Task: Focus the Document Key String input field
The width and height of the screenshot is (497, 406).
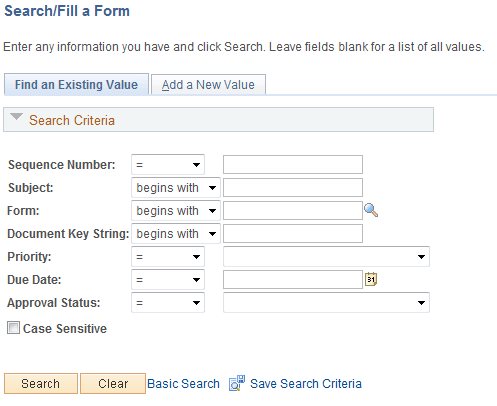Action: tap(293, 233)
